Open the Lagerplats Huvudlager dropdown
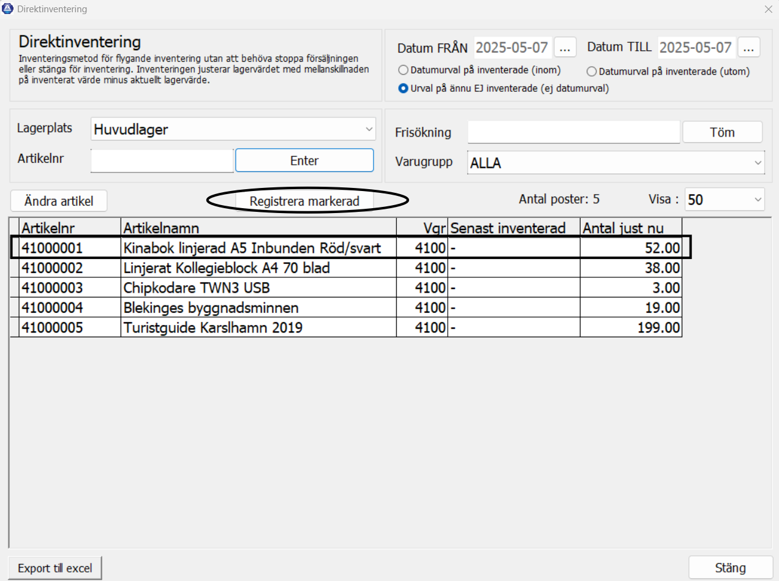The image size is (779, 581). [x=233, y=129]
